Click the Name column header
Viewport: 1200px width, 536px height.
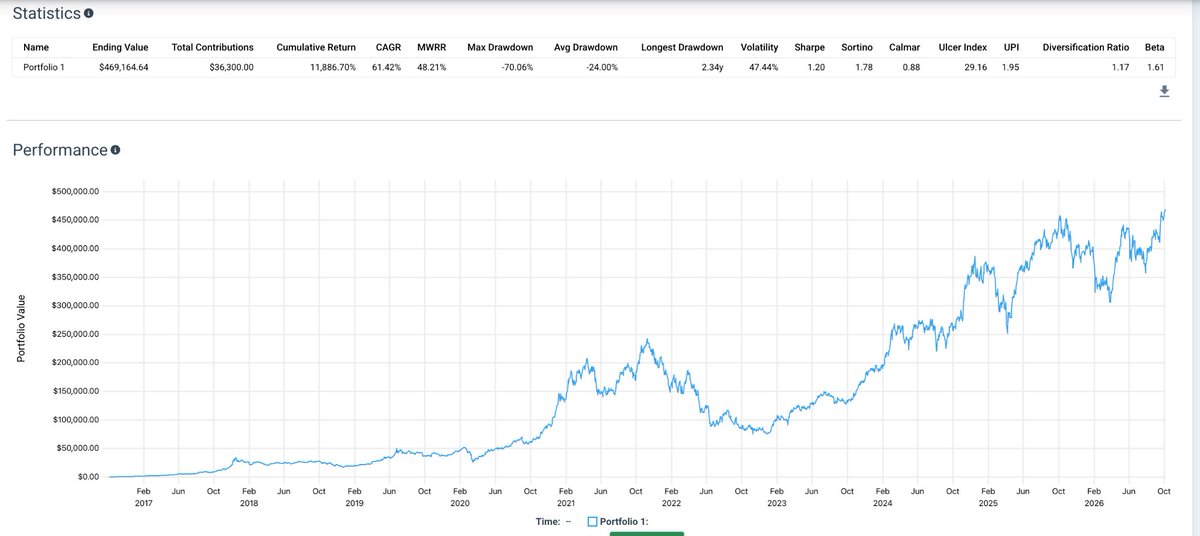click(x=35, y=47)
